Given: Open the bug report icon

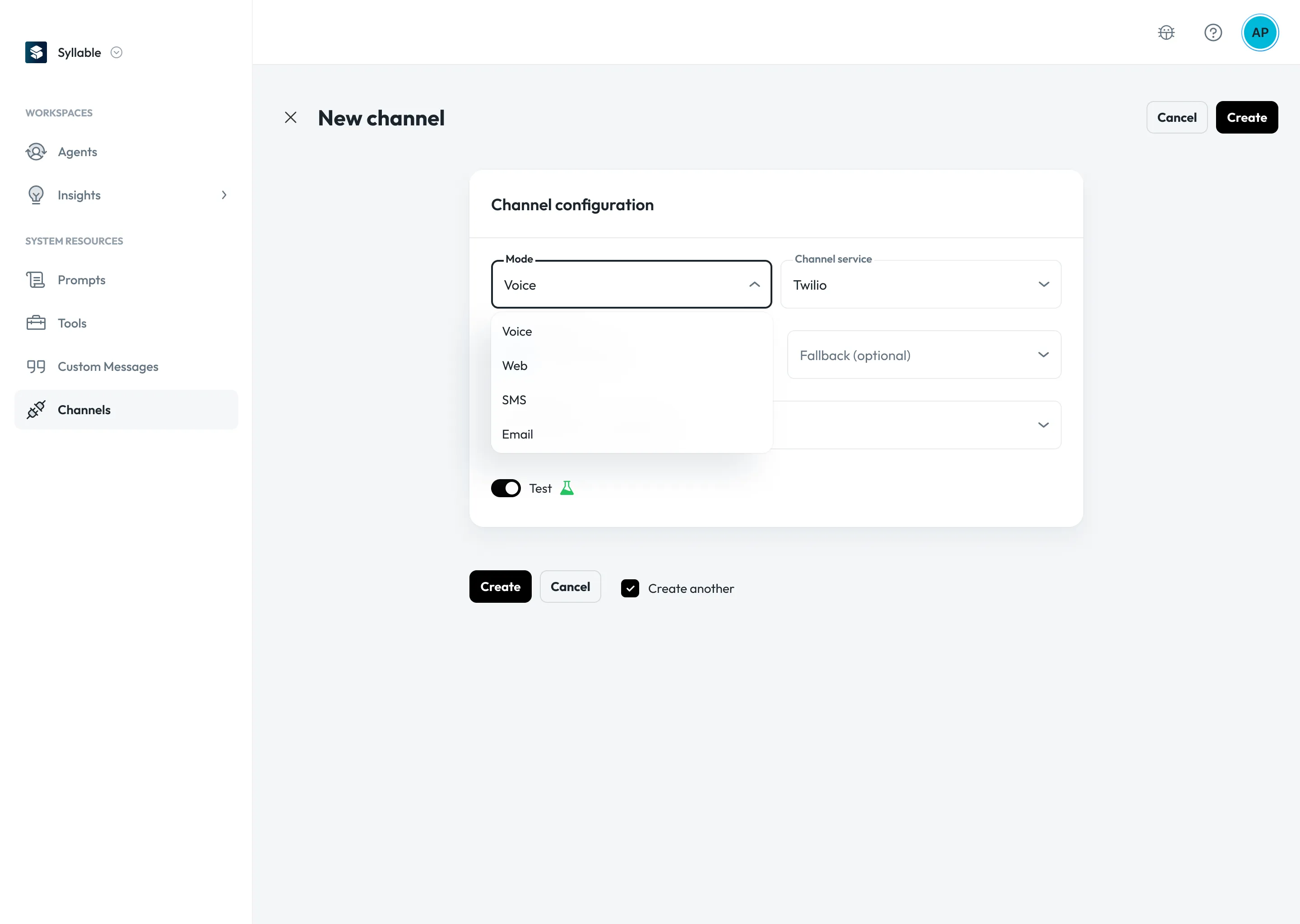Looking at the screenshot, I should pos(1166,32).
